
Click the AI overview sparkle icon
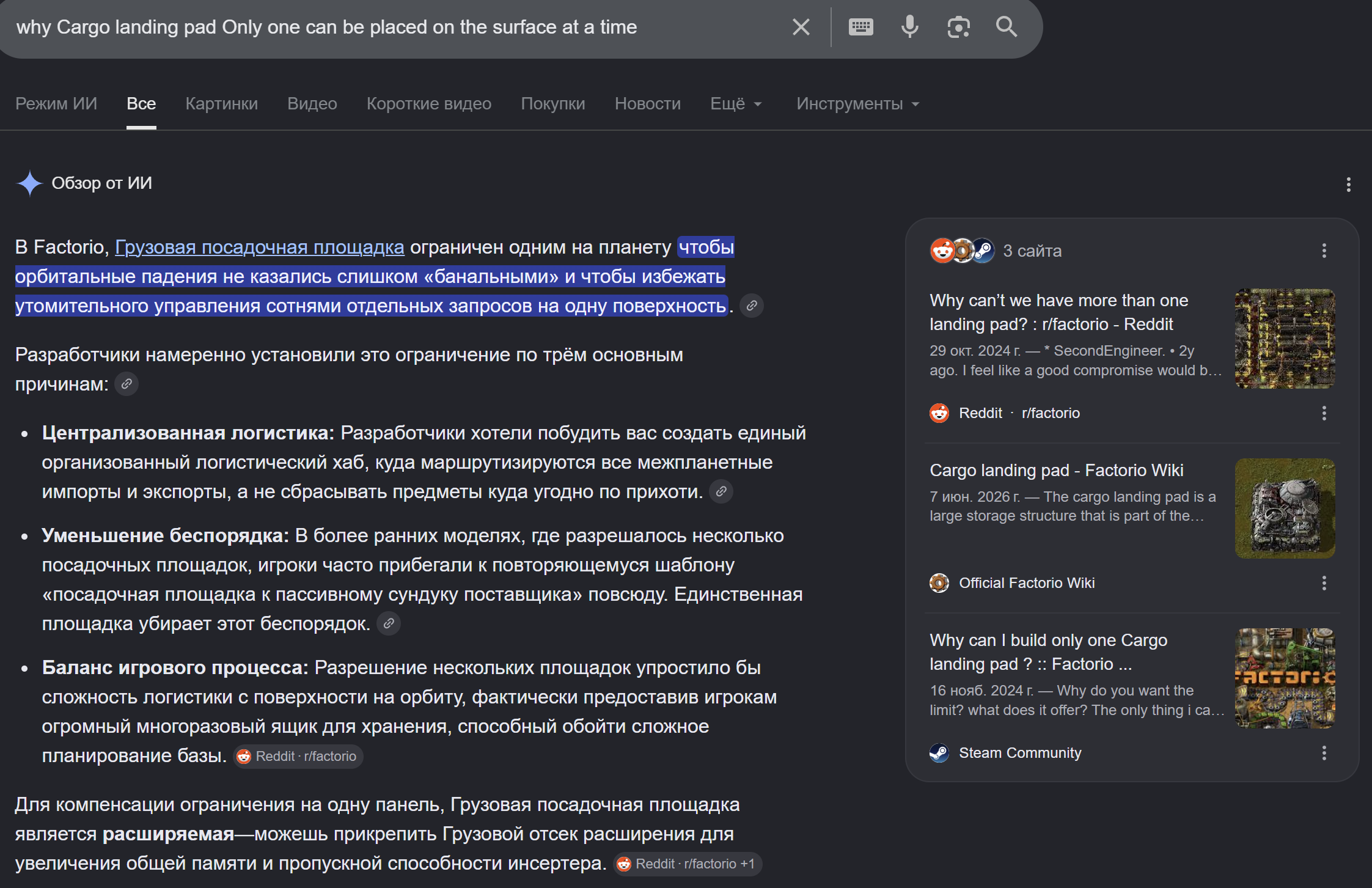pos(29,183)
